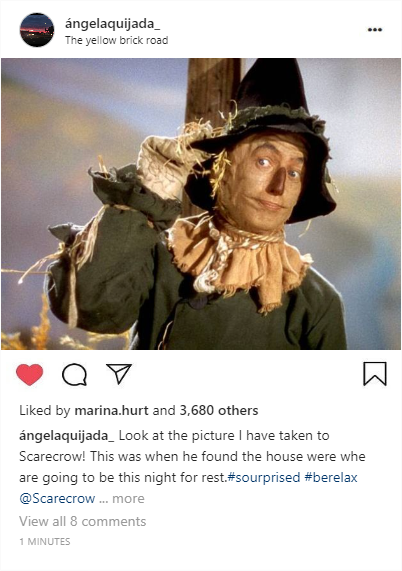
Task: Open the three-dot options menu
Action: coord(375,29)
